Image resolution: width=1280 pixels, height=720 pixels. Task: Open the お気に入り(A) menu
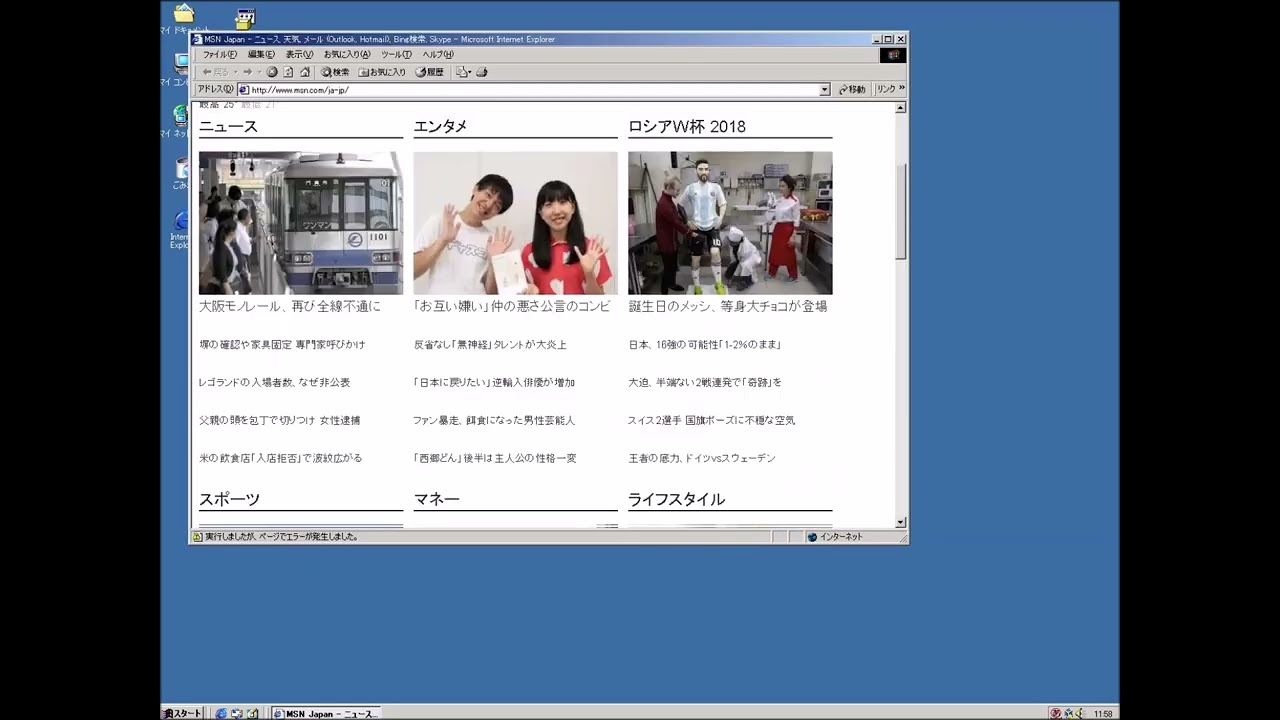coord(347,55)
